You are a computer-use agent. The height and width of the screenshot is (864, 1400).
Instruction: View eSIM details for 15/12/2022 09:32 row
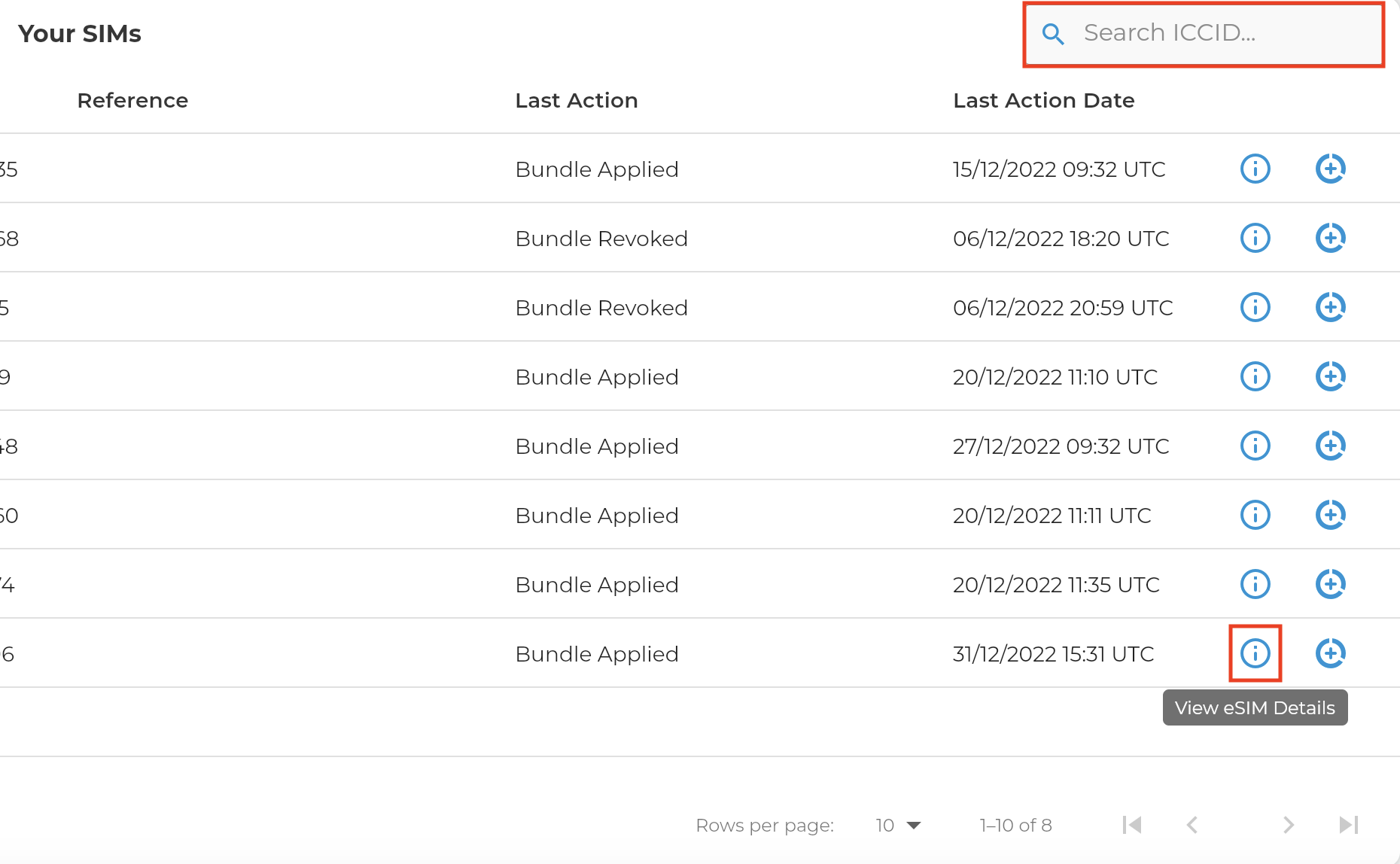[1255, 169]
